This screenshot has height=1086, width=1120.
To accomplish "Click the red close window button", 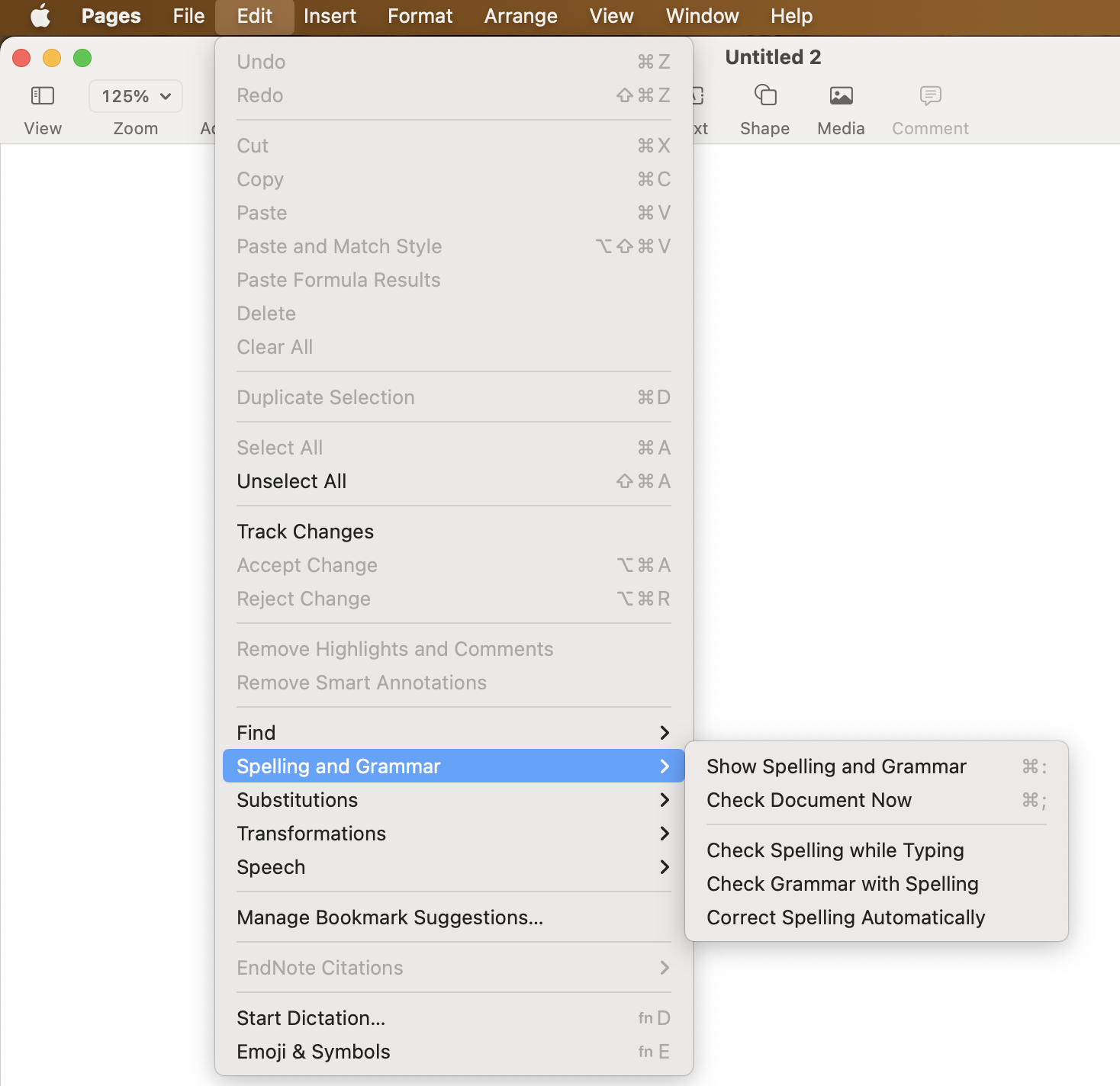I will pos(21,58).
